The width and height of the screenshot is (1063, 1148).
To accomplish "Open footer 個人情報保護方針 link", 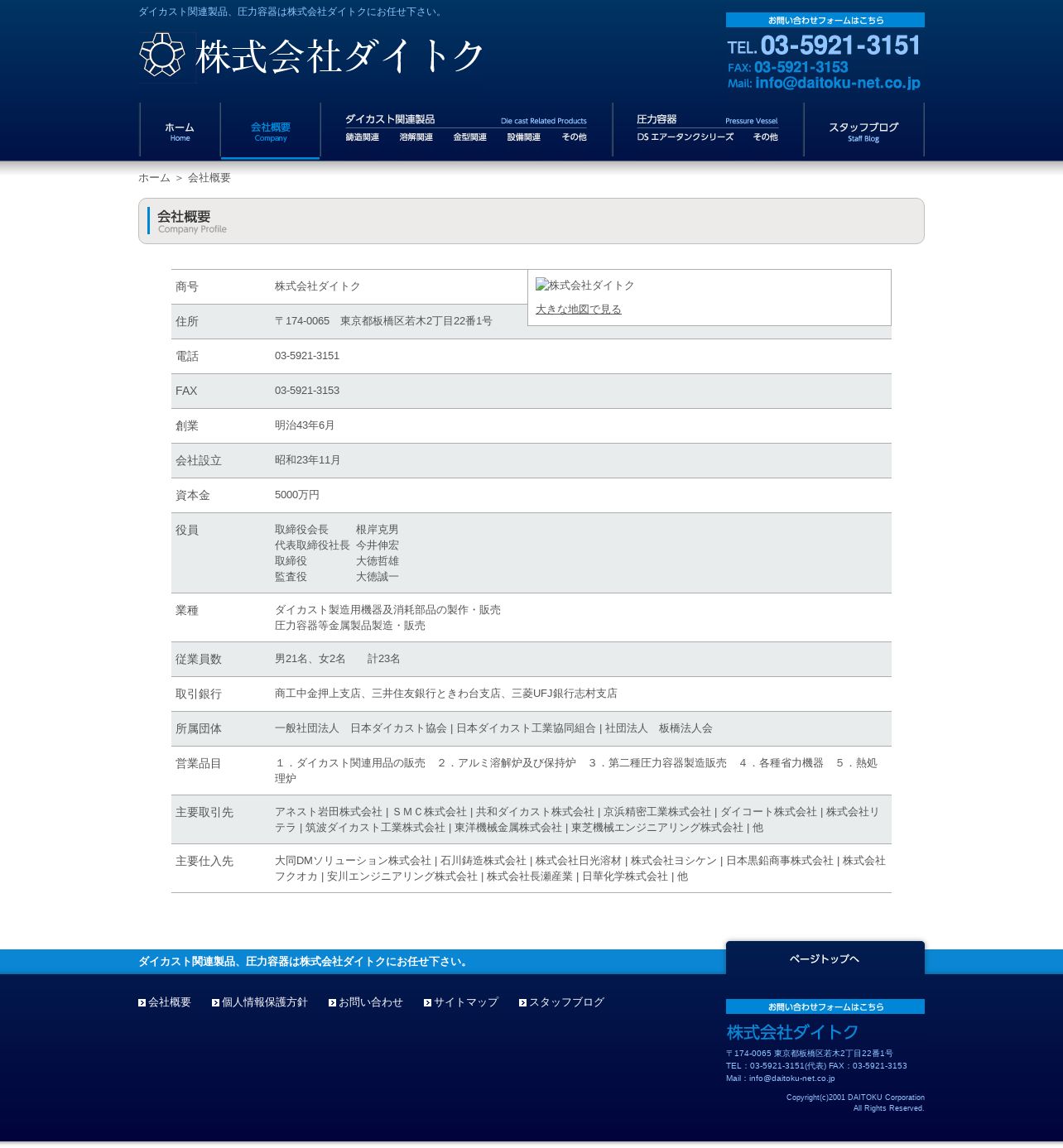I will 265,1002.
